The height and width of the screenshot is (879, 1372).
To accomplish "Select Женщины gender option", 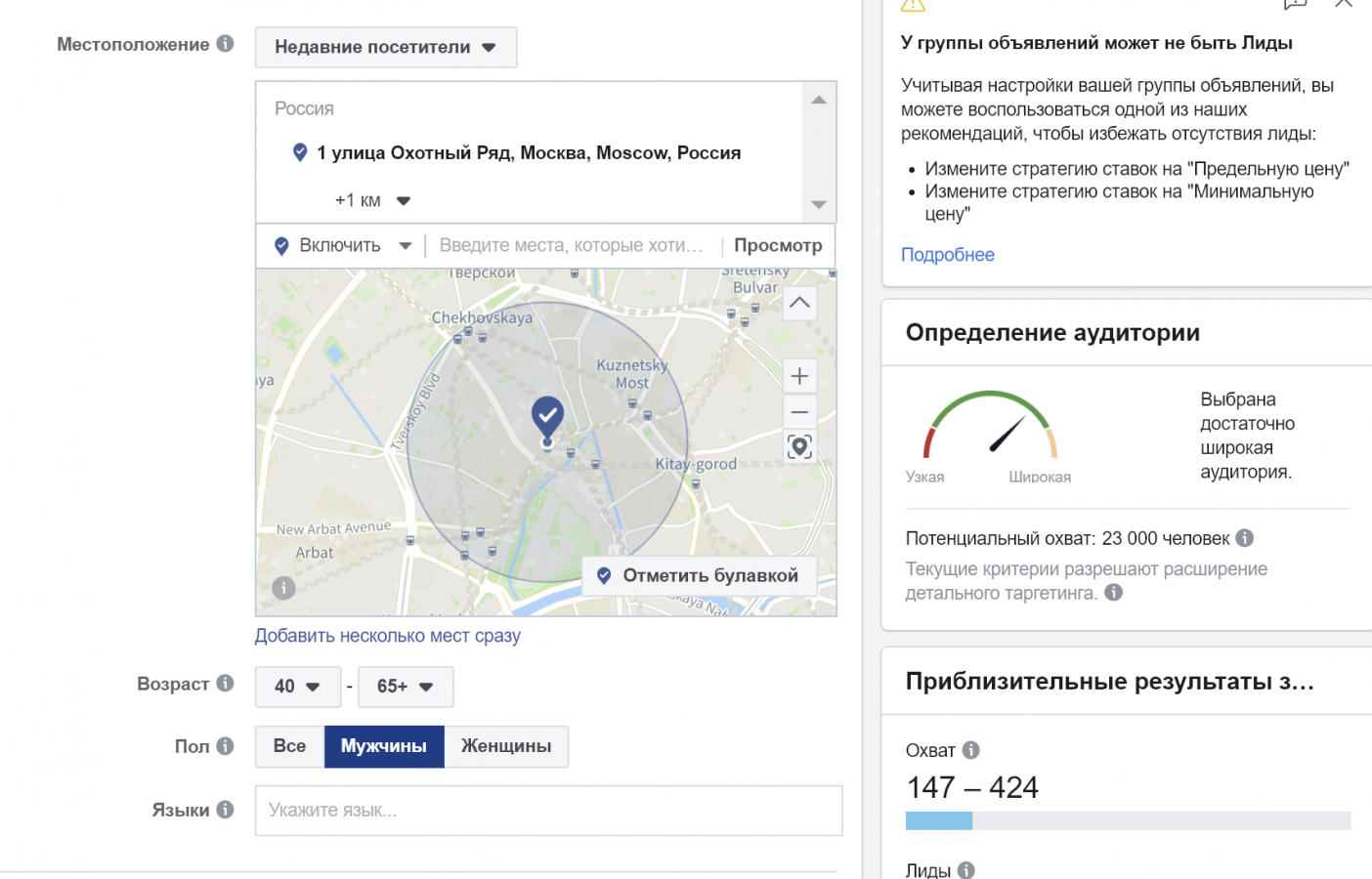I will [x=506, y=746].
